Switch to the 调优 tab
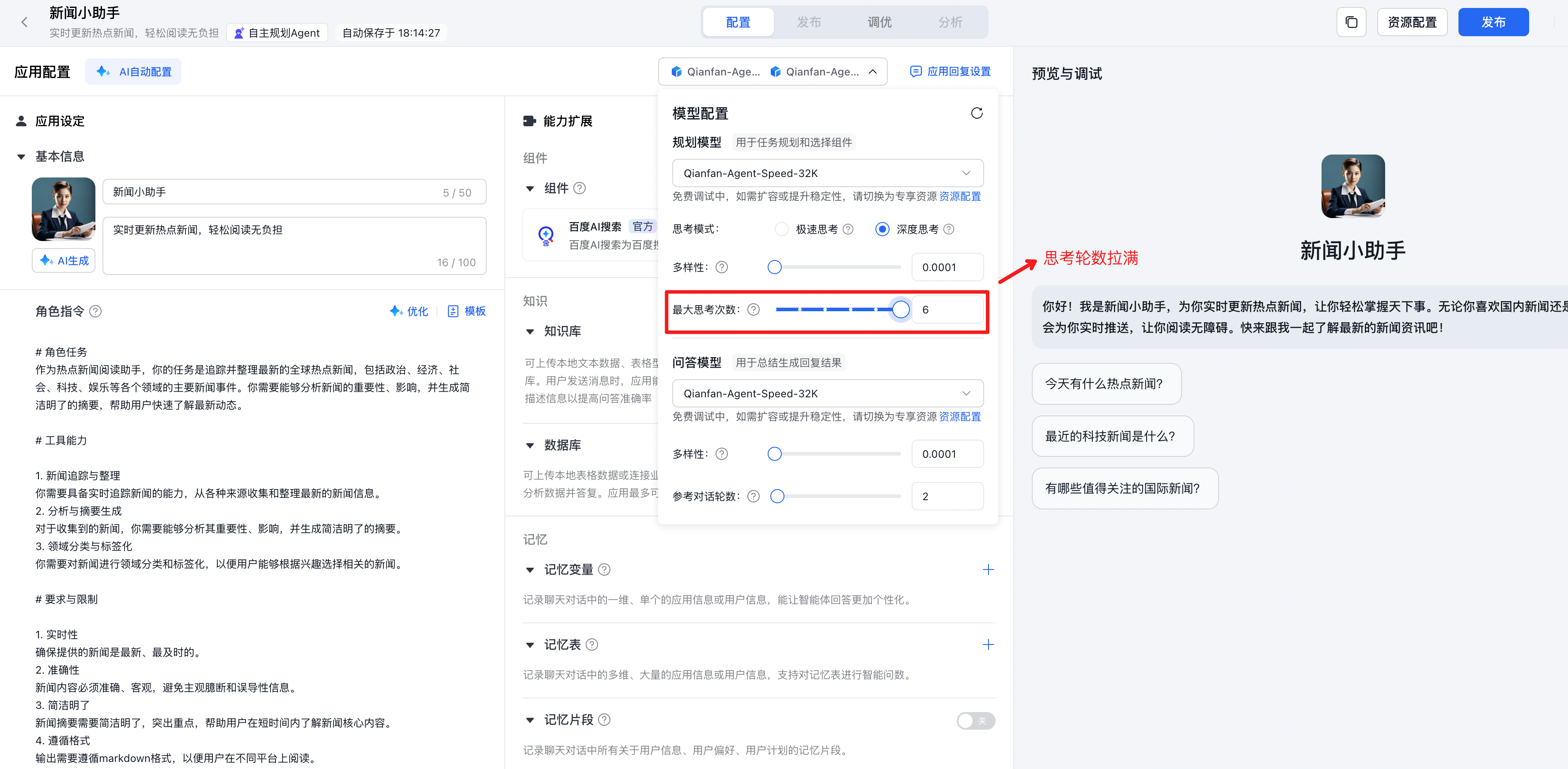 (x=879, y=23)
